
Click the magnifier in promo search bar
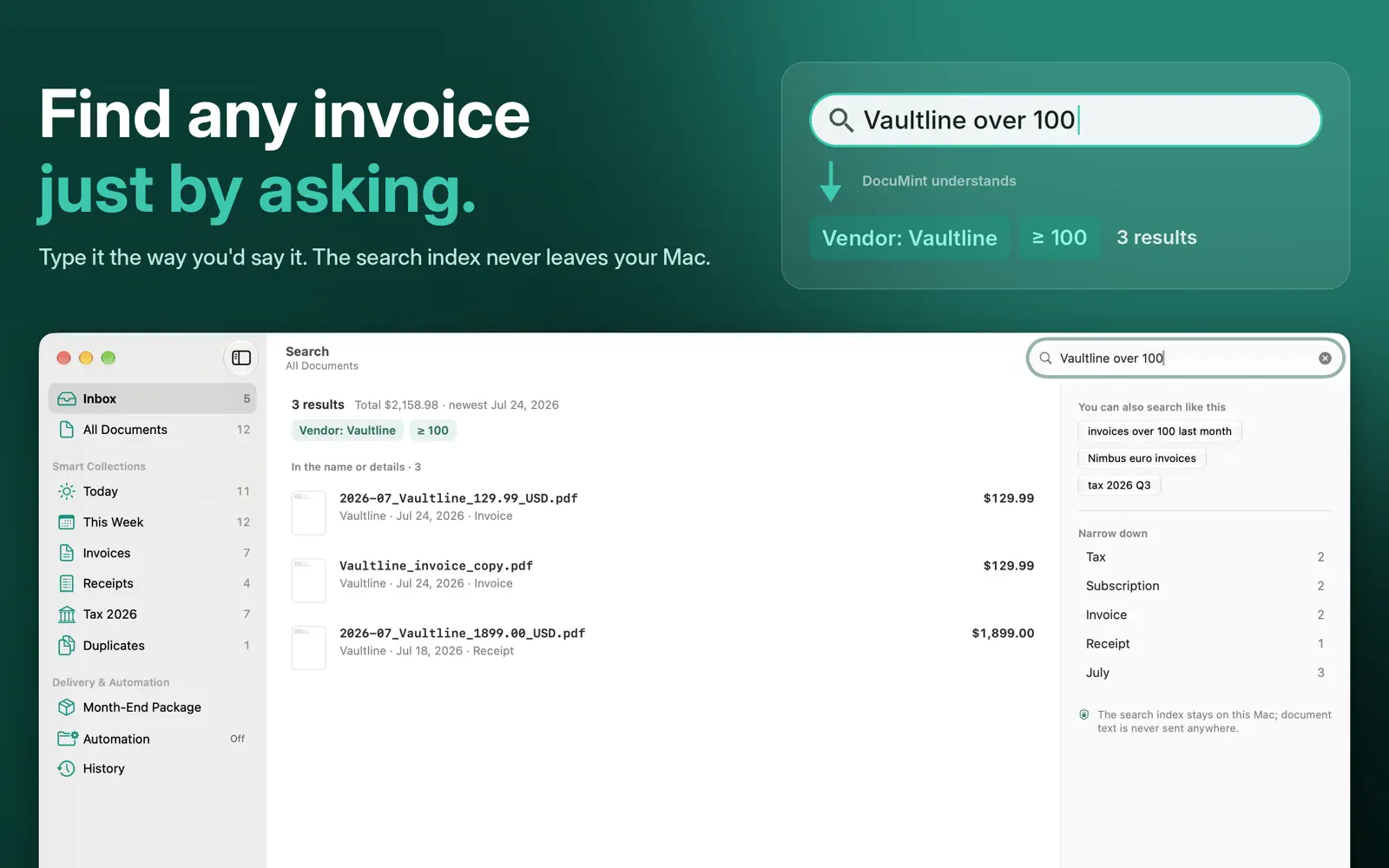(x=840, y=120)
